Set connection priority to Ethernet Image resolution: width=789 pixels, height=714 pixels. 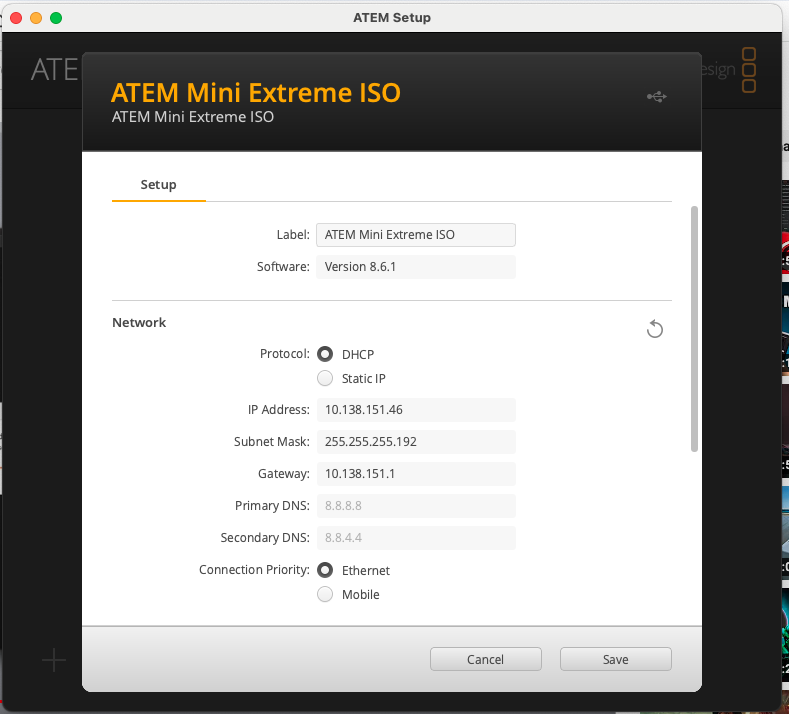pos(325,570)
